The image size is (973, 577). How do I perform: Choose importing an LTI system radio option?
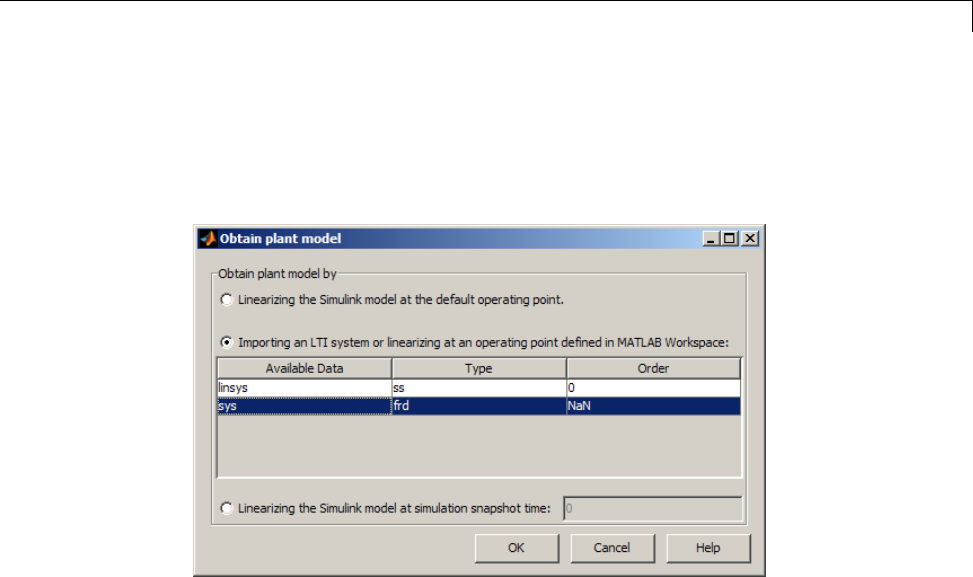click(x=226, y=342)
